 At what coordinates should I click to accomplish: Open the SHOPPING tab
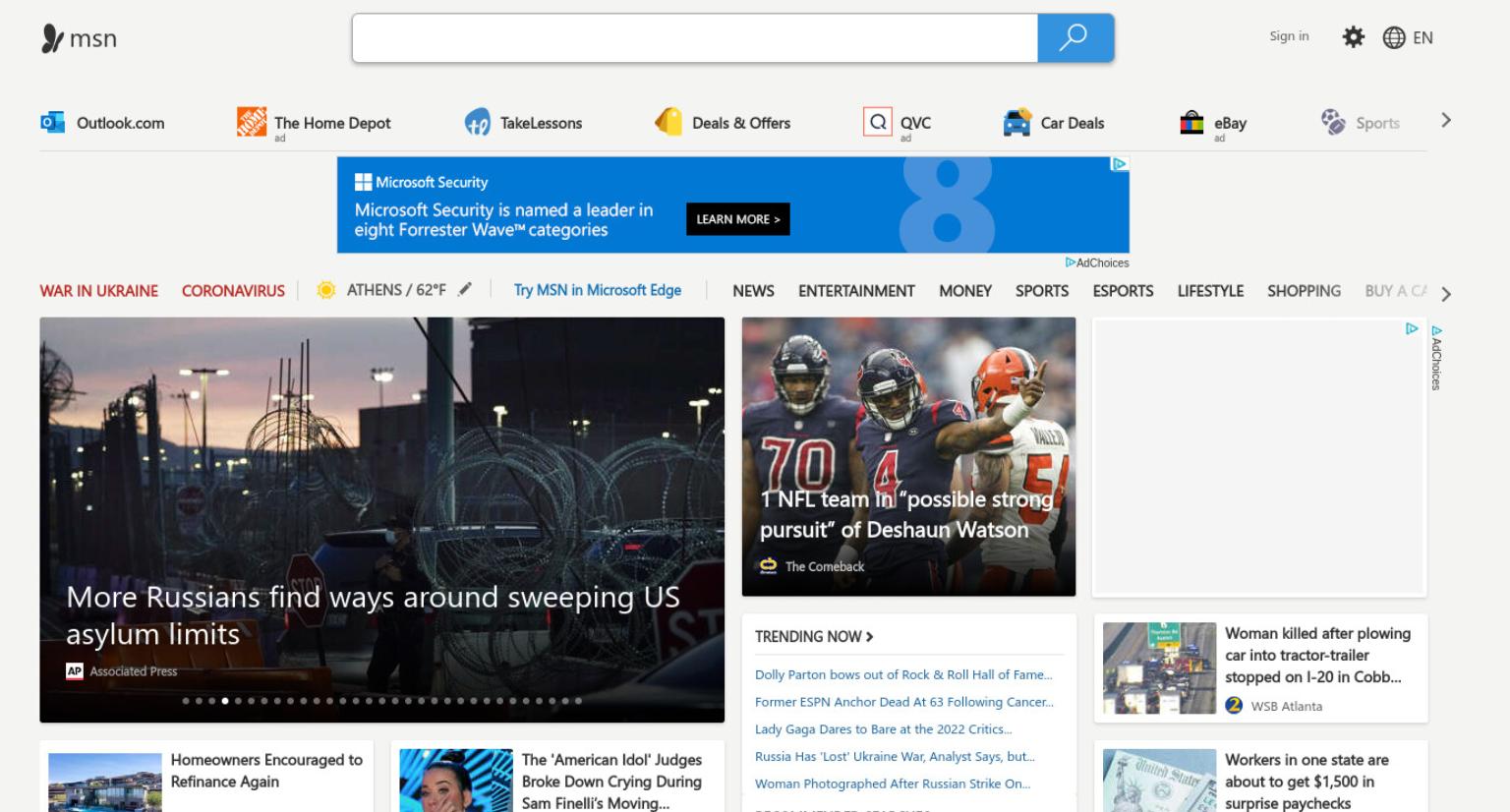pos(1304,291)
